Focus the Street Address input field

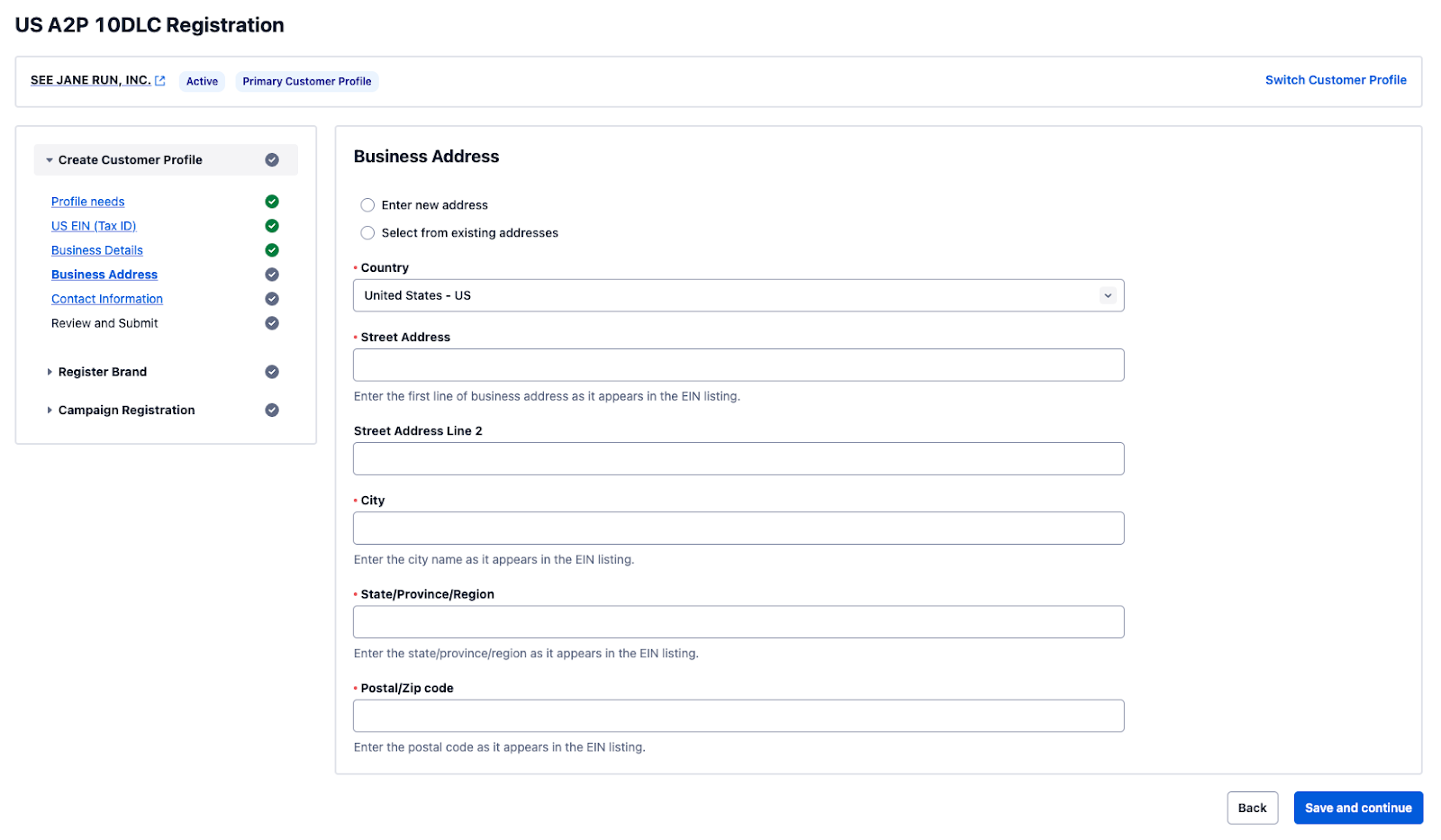[739, 365]
